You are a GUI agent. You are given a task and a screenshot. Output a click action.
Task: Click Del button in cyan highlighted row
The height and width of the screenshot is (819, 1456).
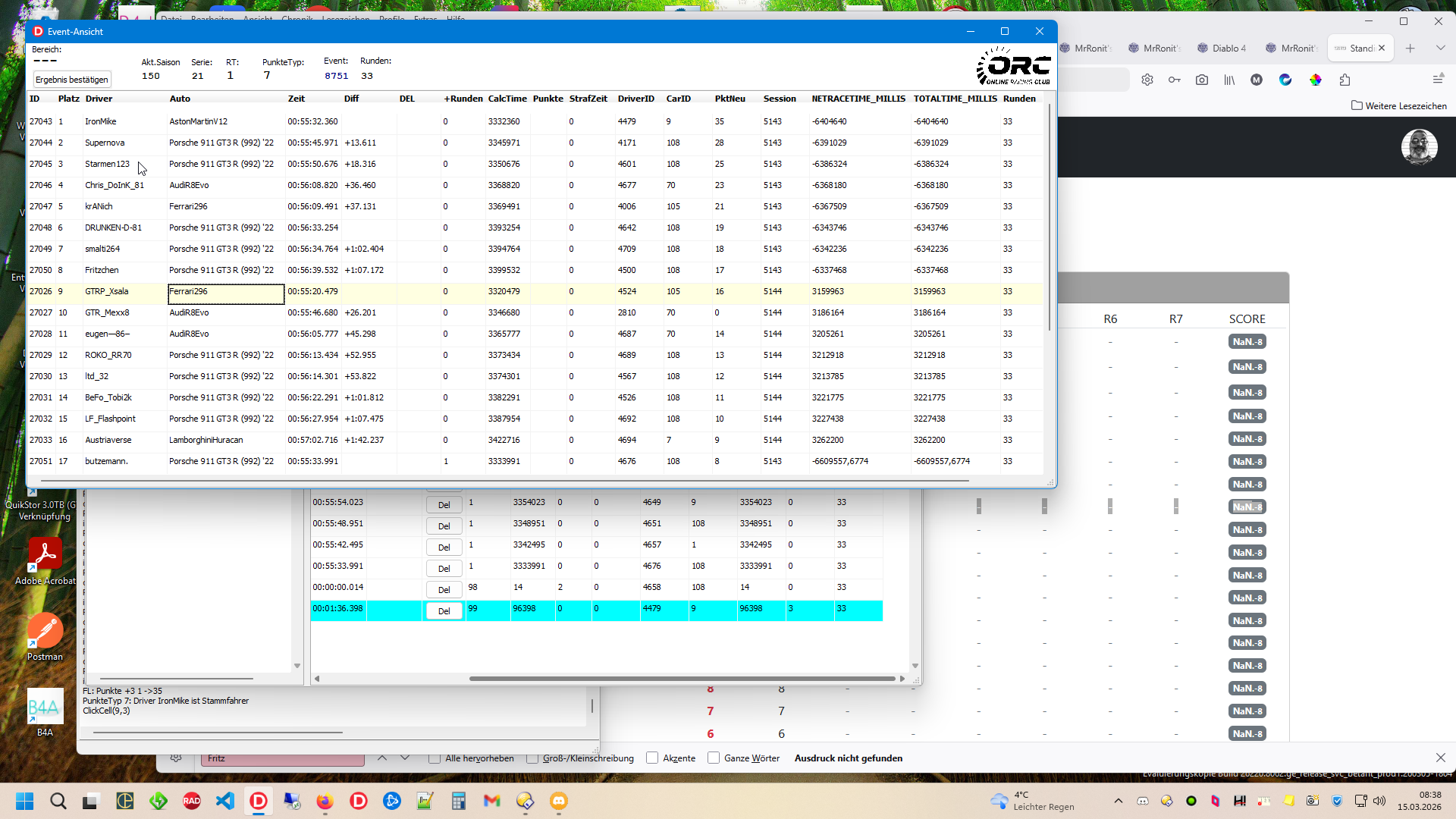tap(444, 610)
